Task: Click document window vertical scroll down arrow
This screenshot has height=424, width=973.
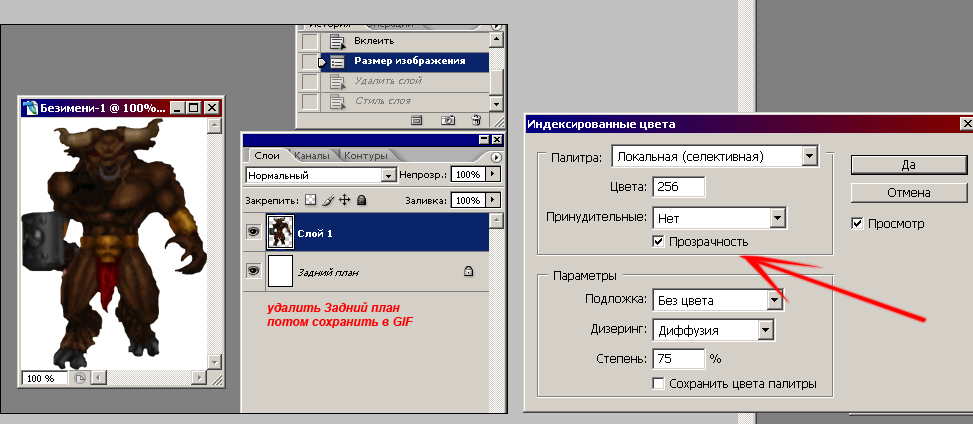Action: point(215,361)
